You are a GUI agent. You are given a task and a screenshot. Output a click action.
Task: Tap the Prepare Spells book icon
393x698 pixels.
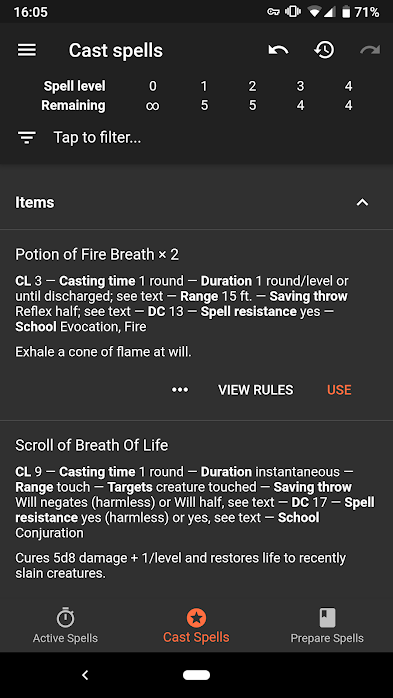click(x=328, y=618)
